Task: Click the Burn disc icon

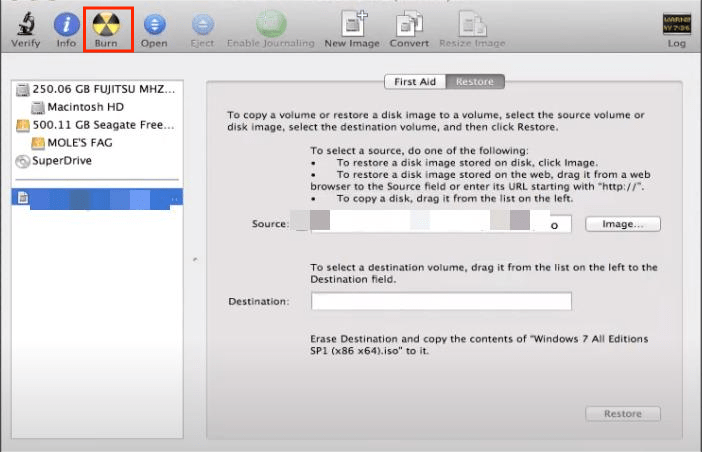Action: coord(106,25)
